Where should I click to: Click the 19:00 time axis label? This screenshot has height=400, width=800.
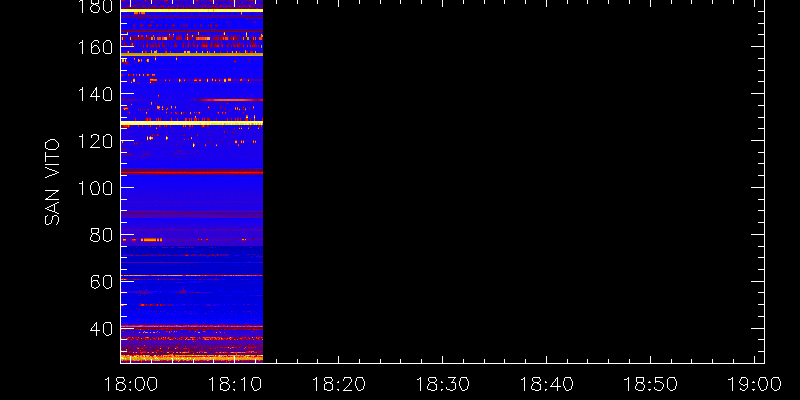755,384
